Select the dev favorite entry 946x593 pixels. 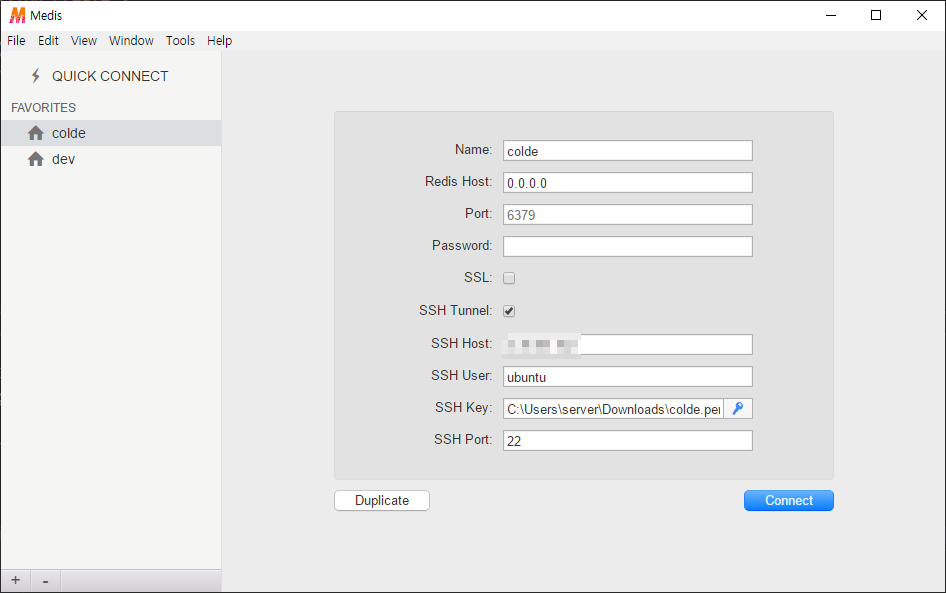tap(111, 159)
